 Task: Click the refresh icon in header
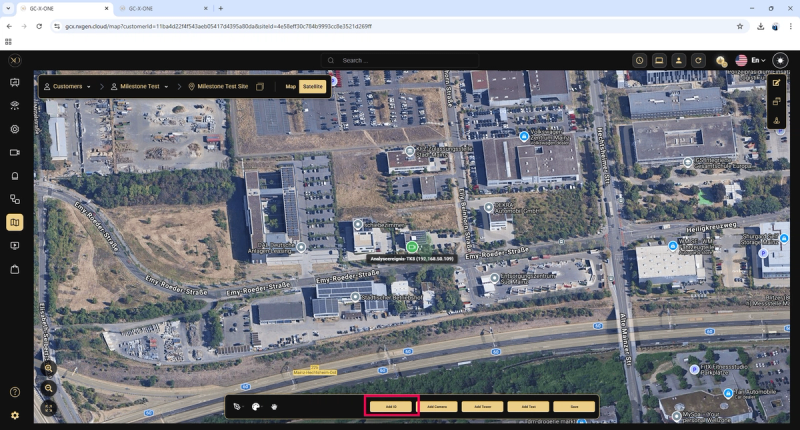[698, 60]
